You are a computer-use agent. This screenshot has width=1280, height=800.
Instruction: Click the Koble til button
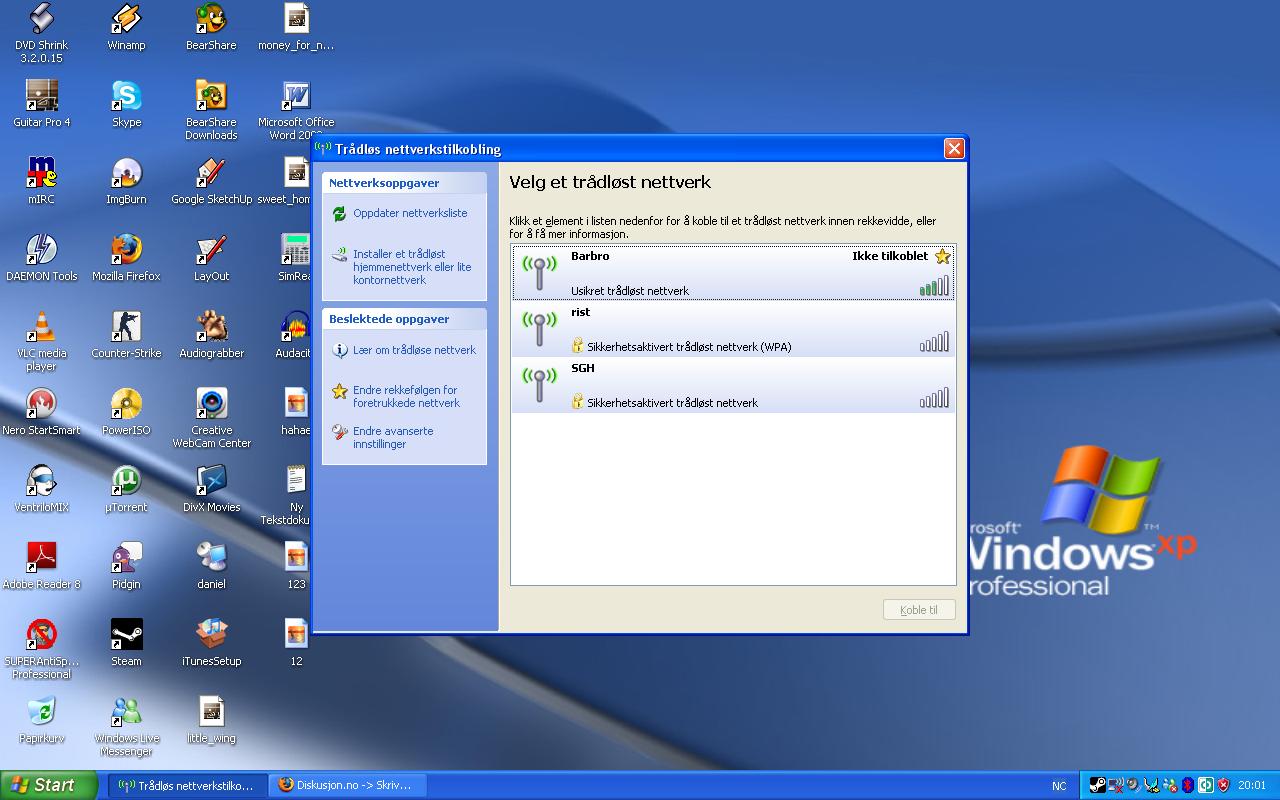(x=919, y=610)
